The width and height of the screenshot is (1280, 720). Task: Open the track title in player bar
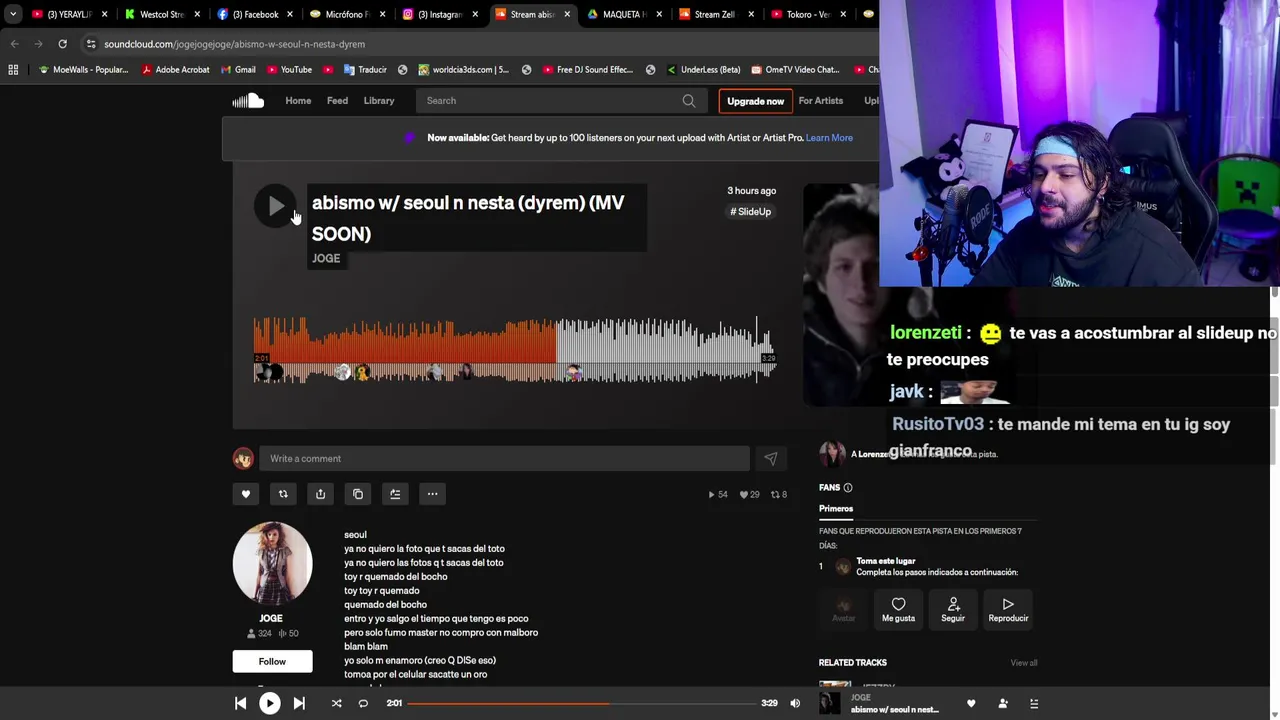point(895,709)
